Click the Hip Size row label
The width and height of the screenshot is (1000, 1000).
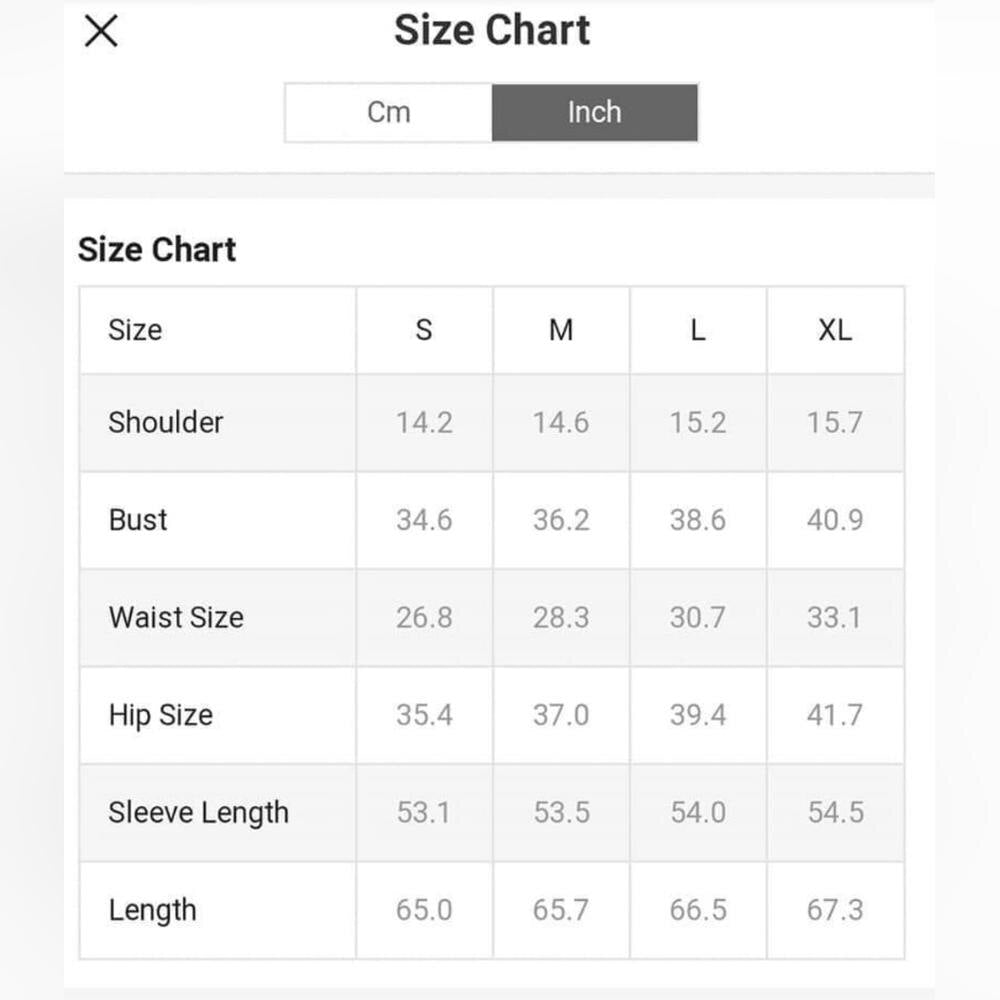click(x=161, y=715)
